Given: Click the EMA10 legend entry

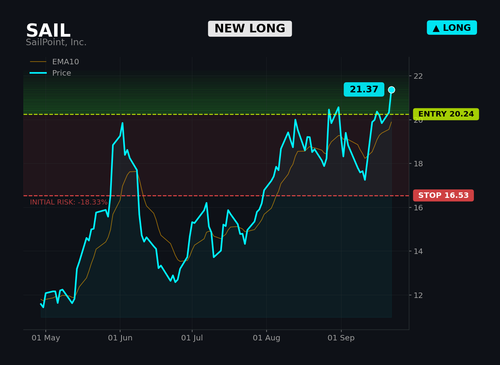Looking at the screenshot, I should (55, 62).
